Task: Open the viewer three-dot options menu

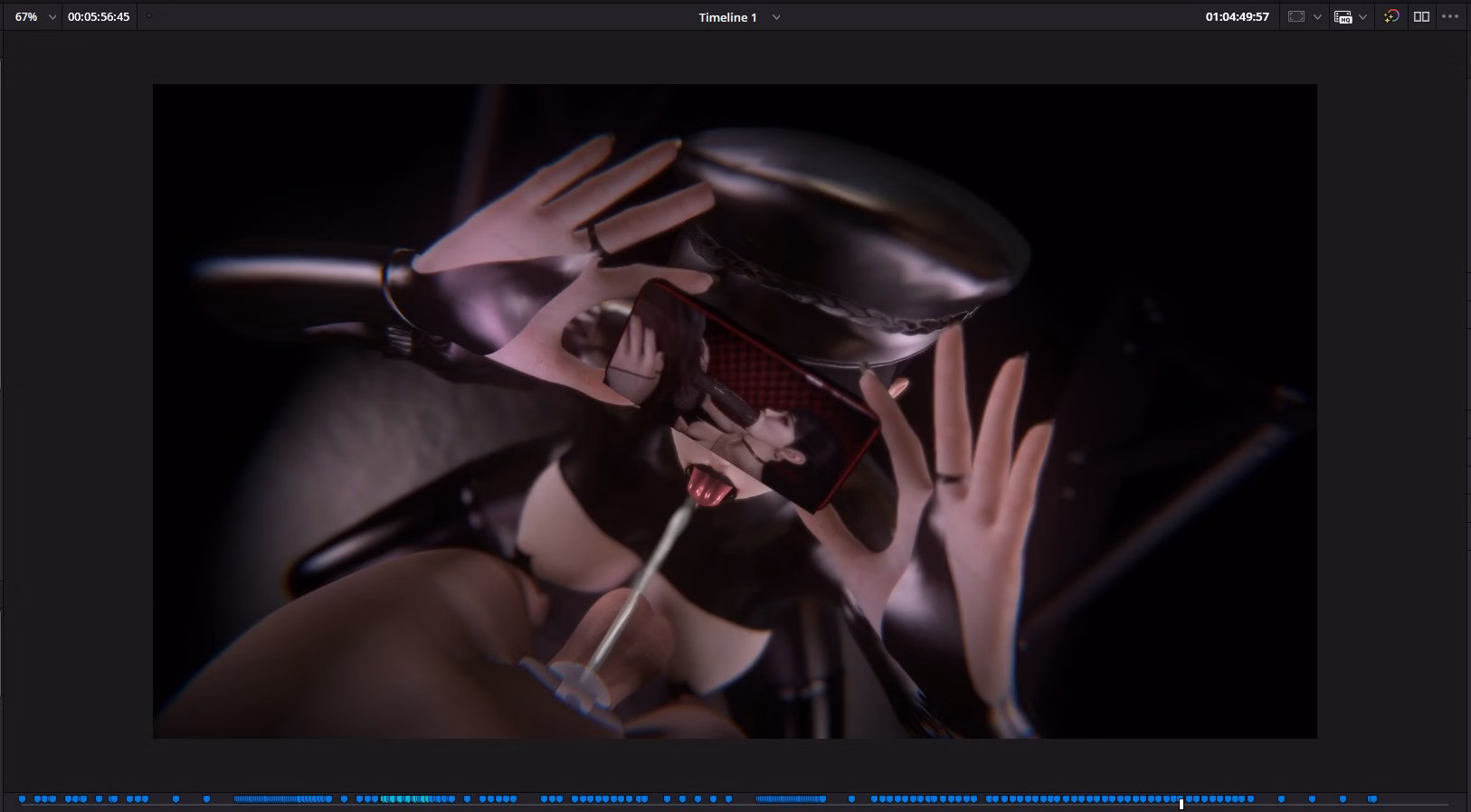Action: [1450, 17]
